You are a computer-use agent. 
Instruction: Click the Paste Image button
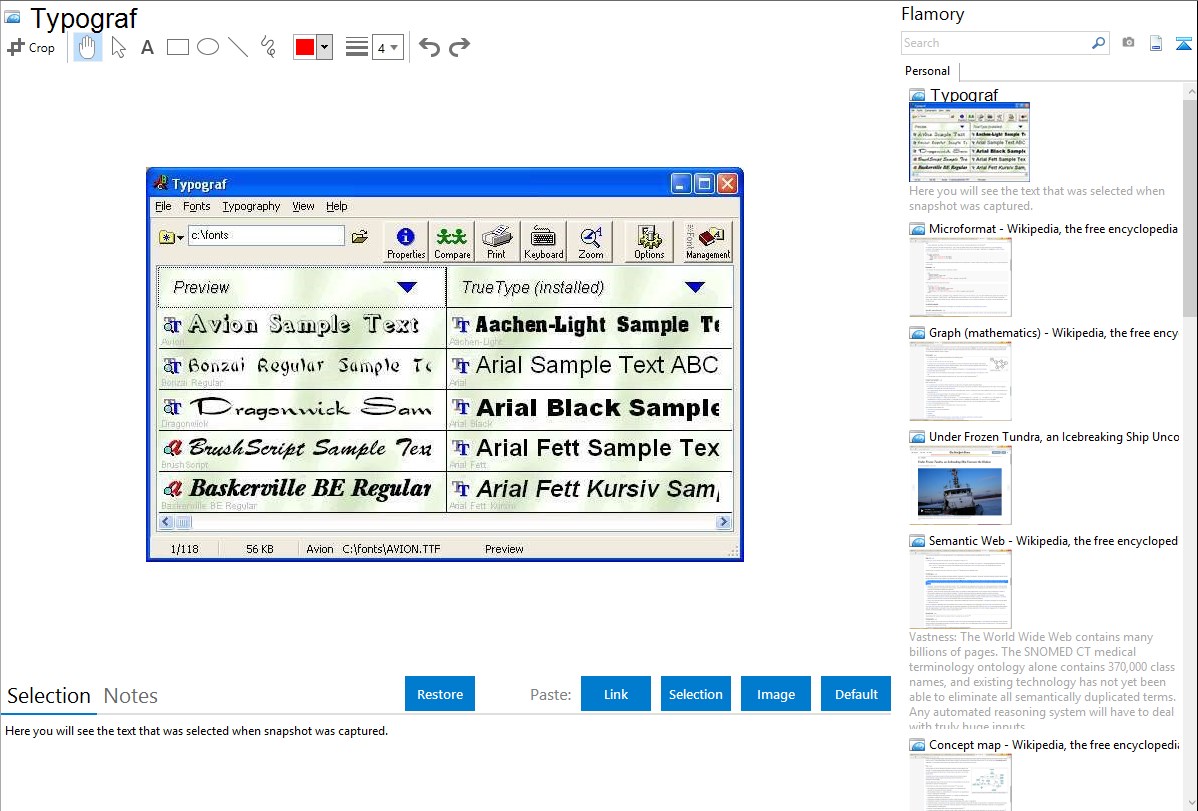tap(775, 694)
